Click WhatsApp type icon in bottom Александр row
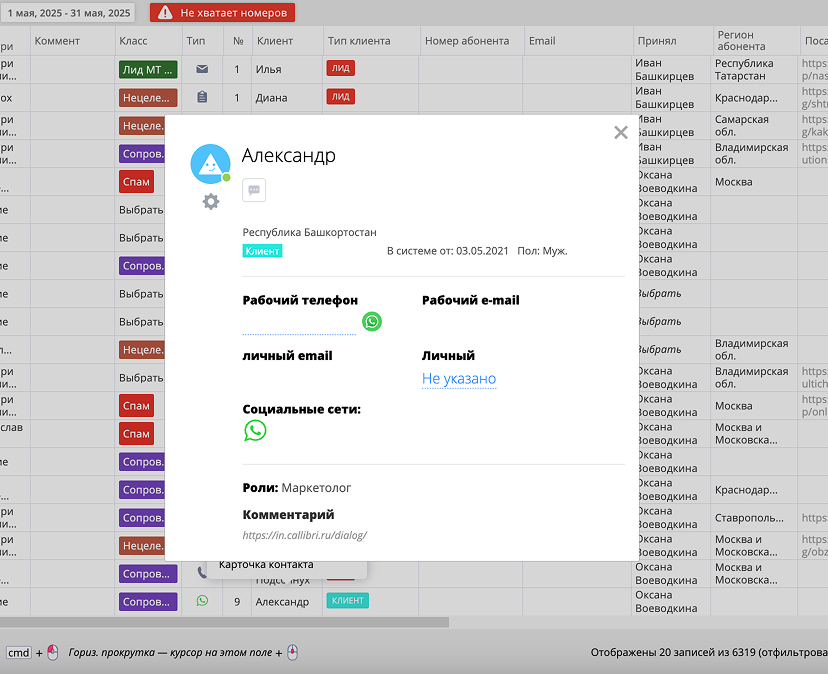The image size is (828, 674). tap(202, 601)
